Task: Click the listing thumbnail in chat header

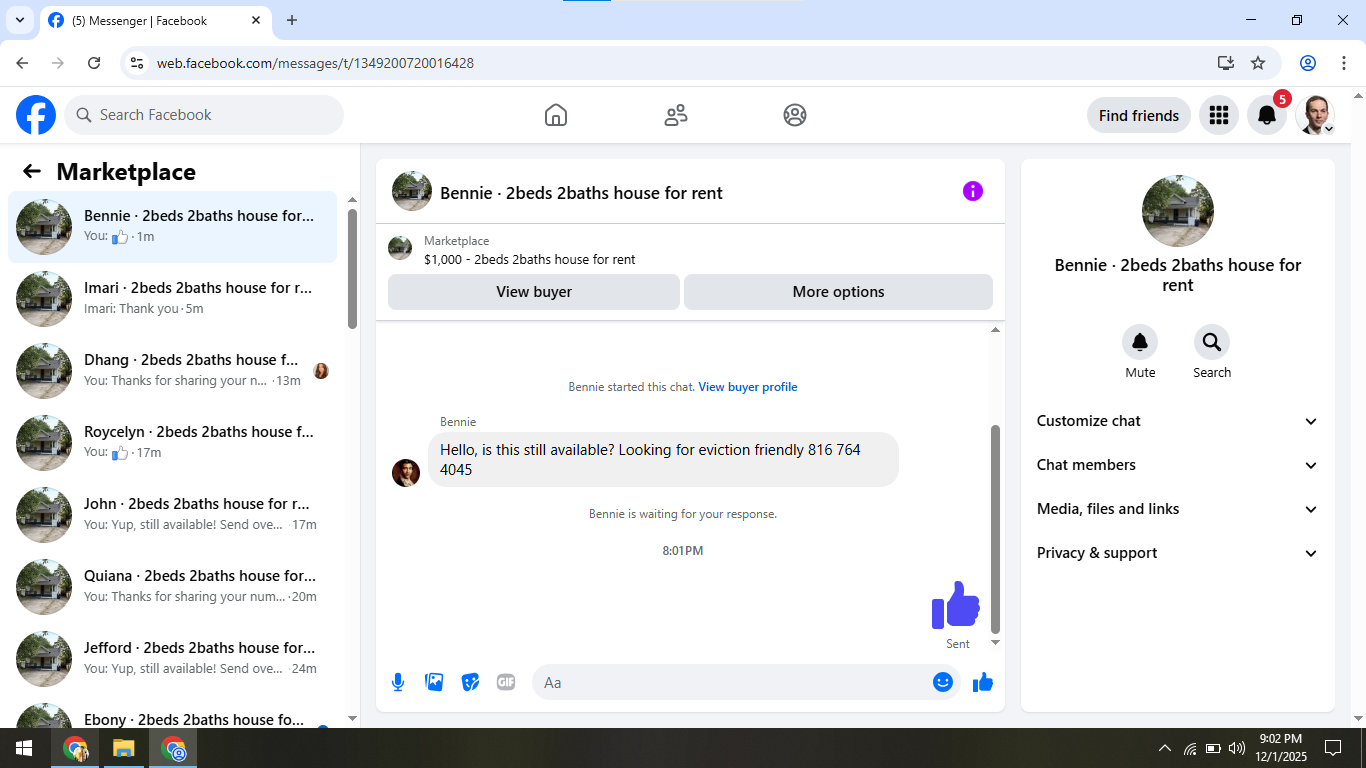Action: tap(412, 191)
